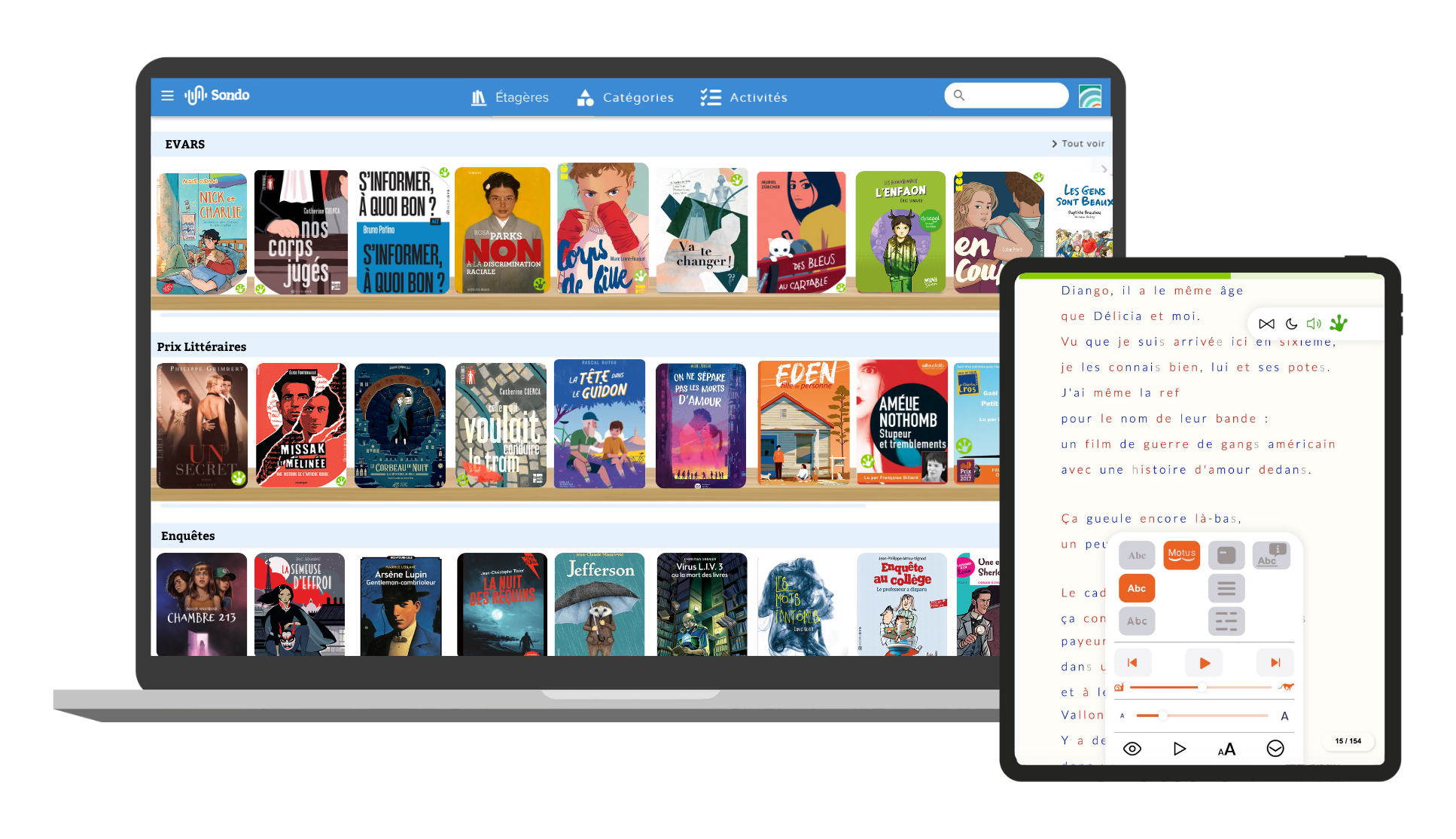1456x839 pixels.
Task: Click the Enquêtes shelf heading
Action: [x=188, y=536]
